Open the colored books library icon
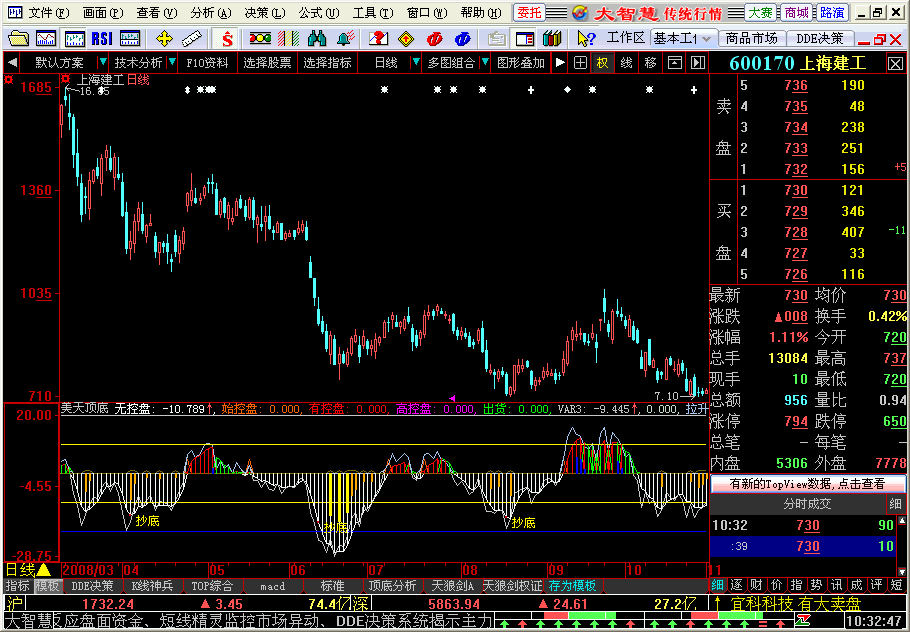The width and height of the screenshot is (910, 632). coord(552,39)
